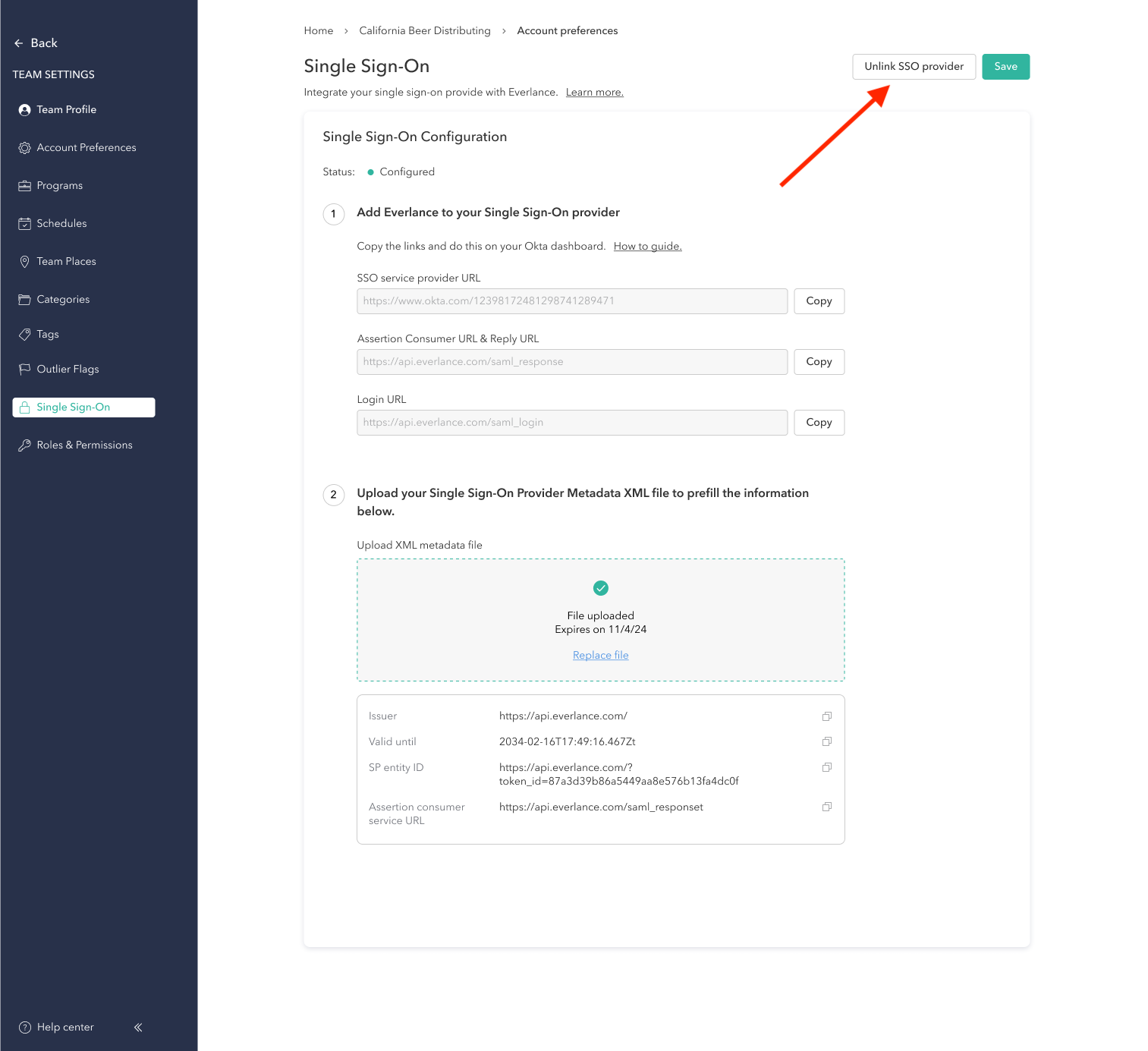Copy the Assertion consumer service URL icon

(827, 807)
